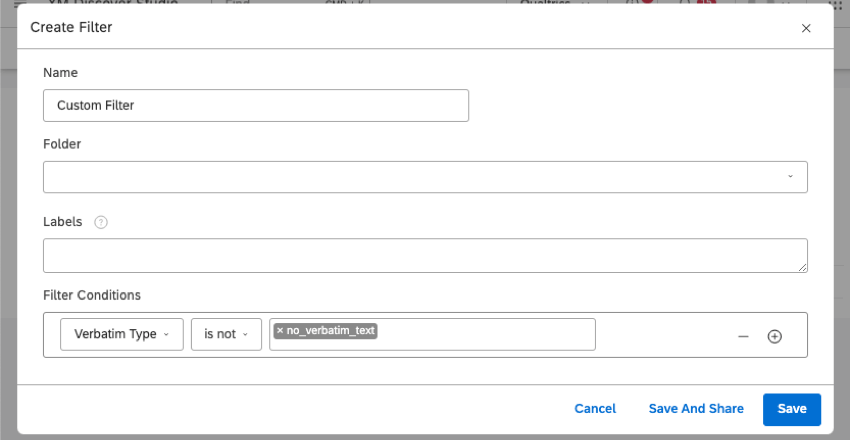This screenshot has width=850, height=440.
Task: Click the Name field label
Action: click(60, 73)
